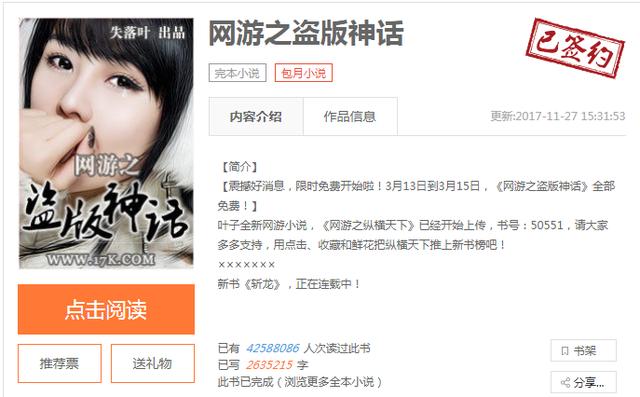Open the 作品信息 tab

pos(350,116)
